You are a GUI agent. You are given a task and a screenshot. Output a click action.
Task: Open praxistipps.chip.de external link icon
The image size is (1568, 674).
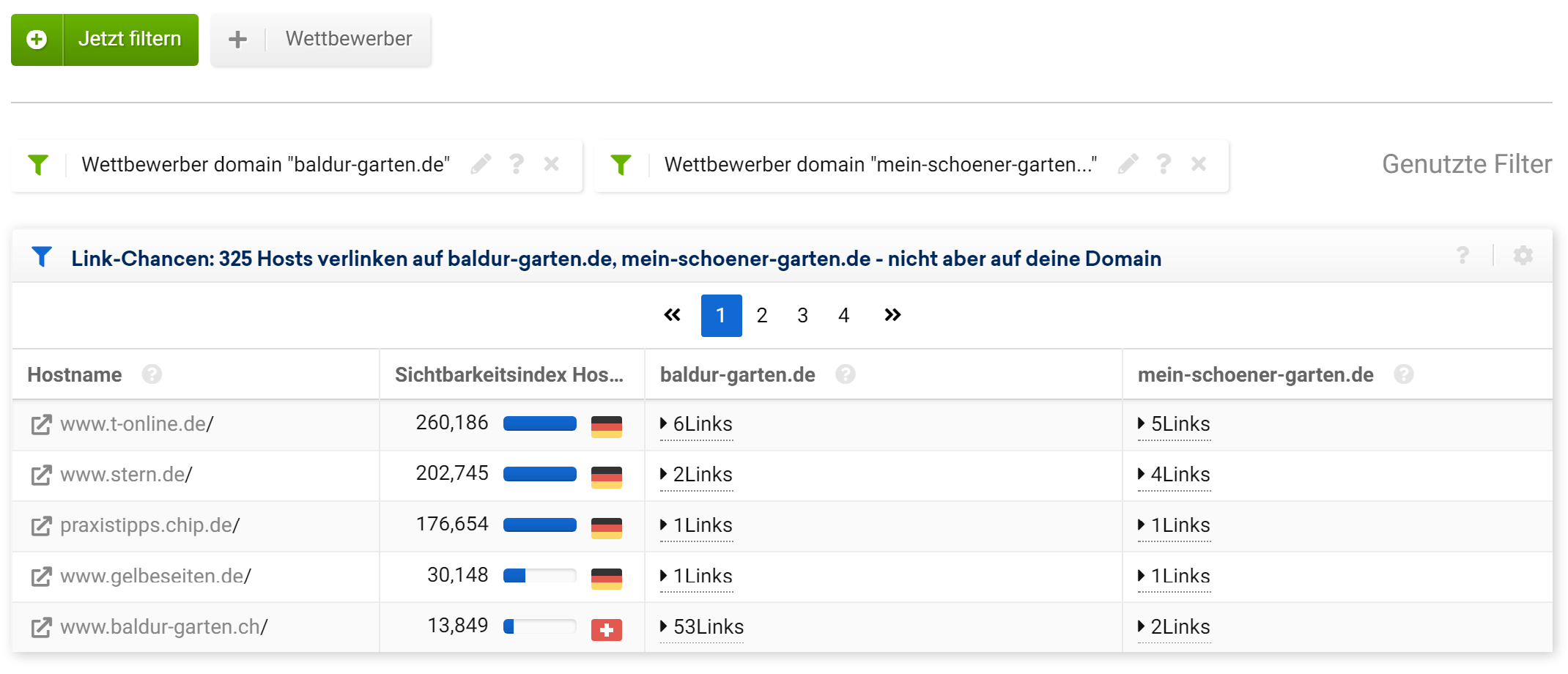tap(41, 526)
